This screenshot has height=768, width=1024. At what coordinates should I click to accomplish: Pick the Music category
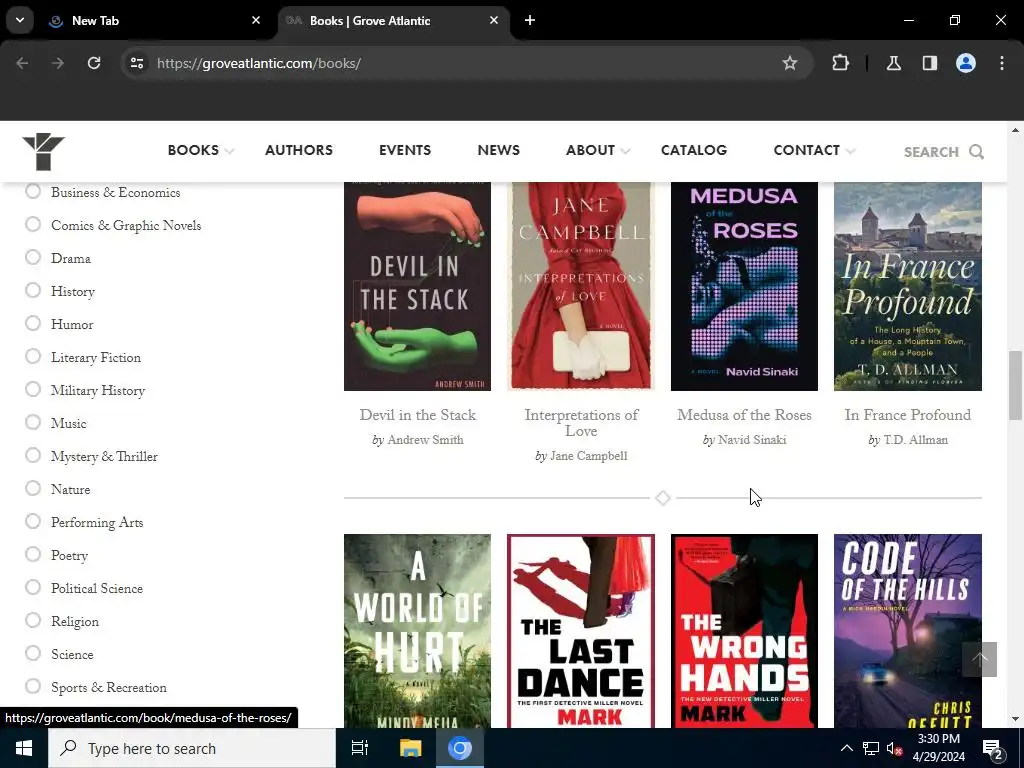tap(33, 423)
